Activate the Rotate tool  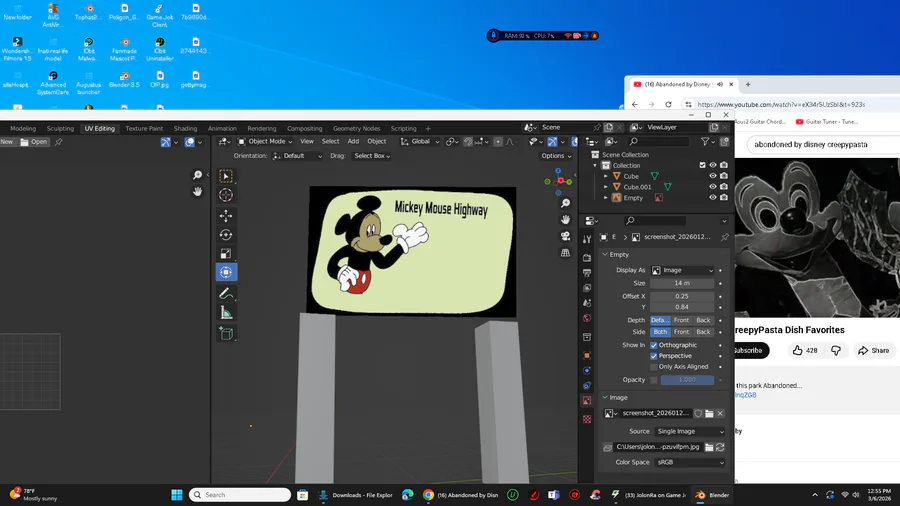[x=226, y=234]
